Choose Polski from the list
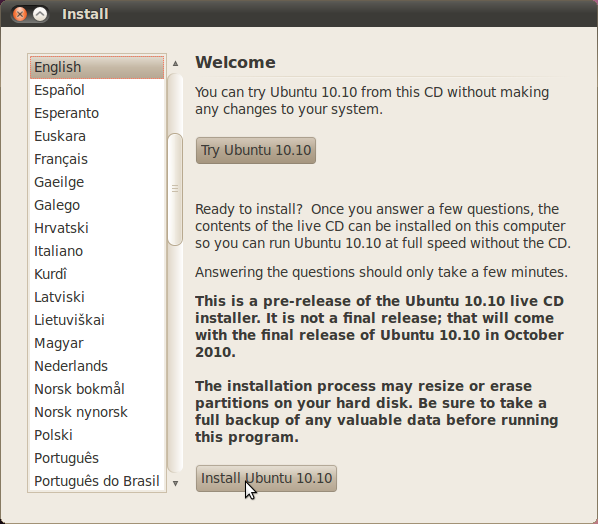 97,435
